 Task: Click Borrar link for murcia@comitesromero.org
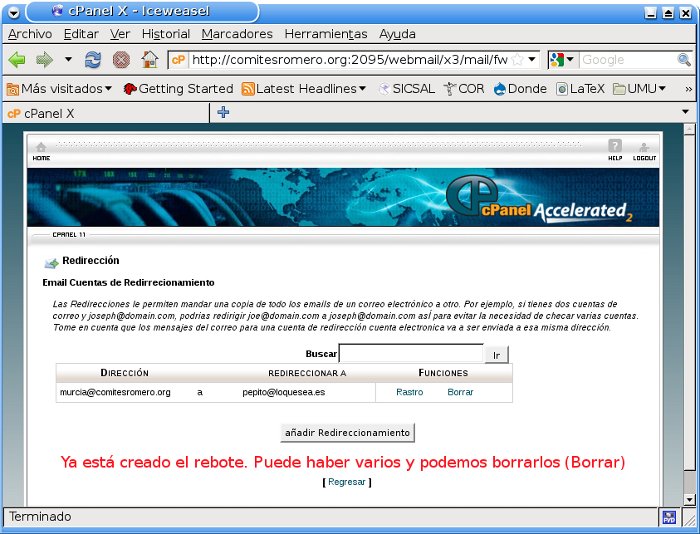point(460,392)
